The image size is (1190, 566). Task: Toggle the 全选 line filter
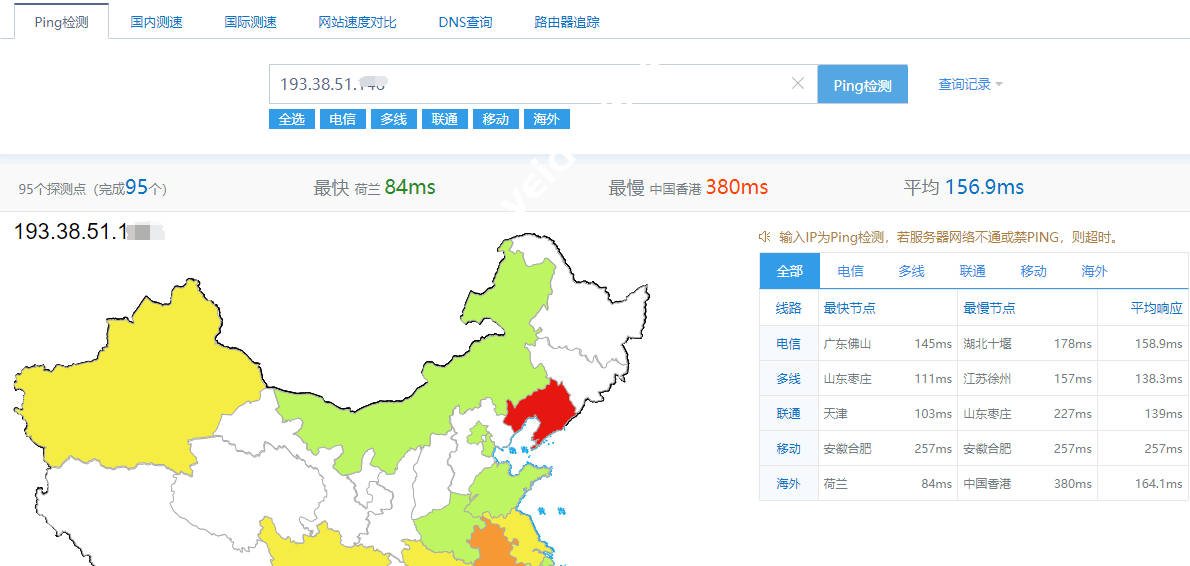pyautogui.click(x=291, y=119)
